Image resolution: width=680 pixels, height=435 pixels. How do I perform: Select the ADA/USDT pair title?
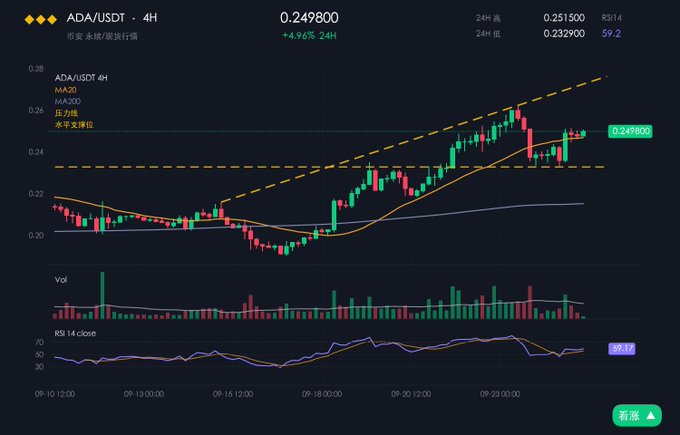pos(95,18)
